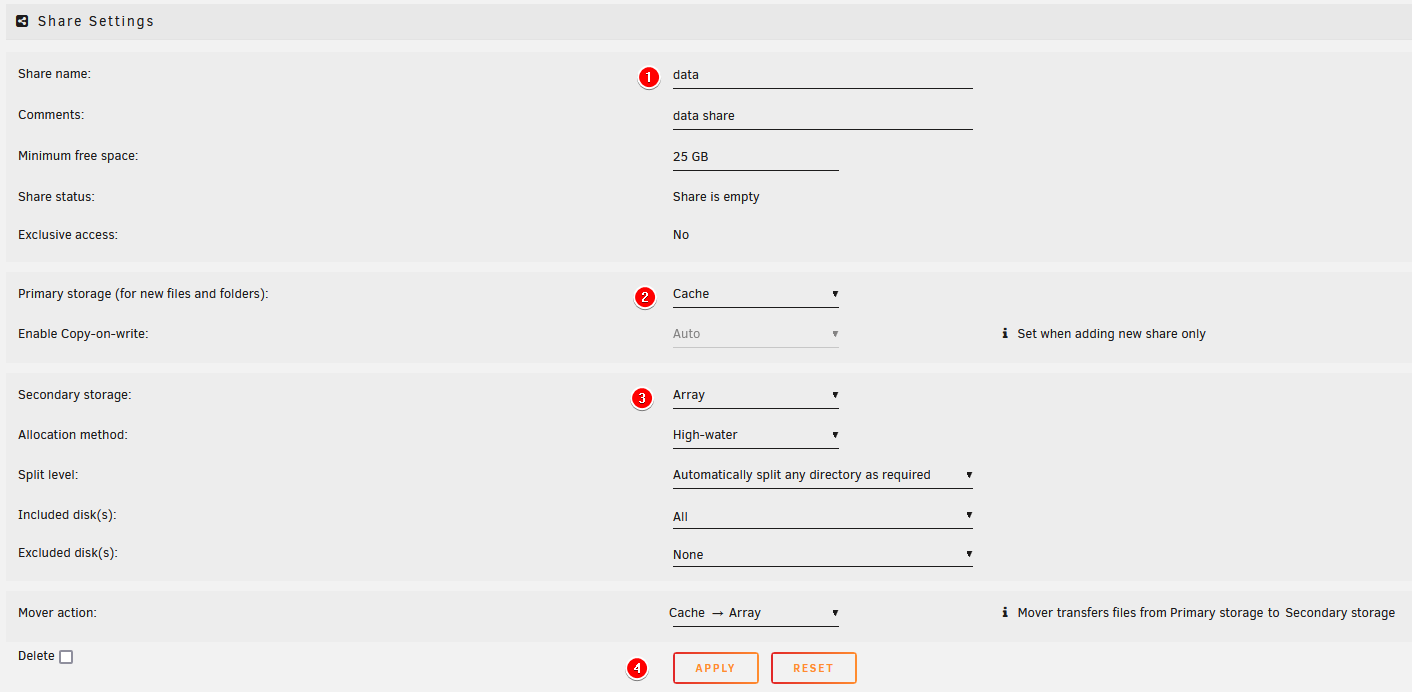Click the red step 4 marker
The height and width of the screenshot is (692, 1412).
pyautogui.click(x=636, y=668)
